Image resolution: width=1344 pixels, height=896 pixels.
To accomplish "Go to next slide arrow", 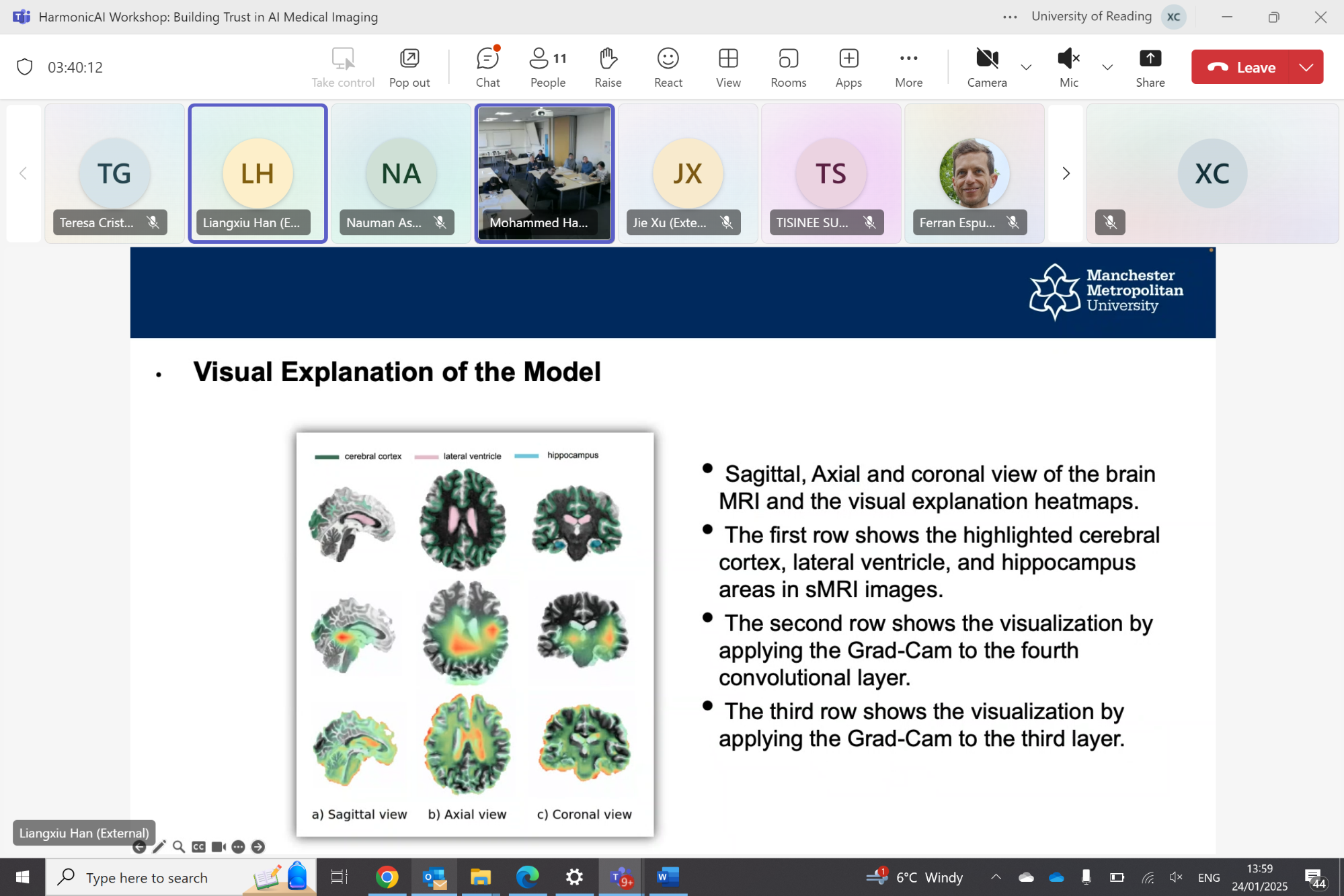I will point(258,847).
